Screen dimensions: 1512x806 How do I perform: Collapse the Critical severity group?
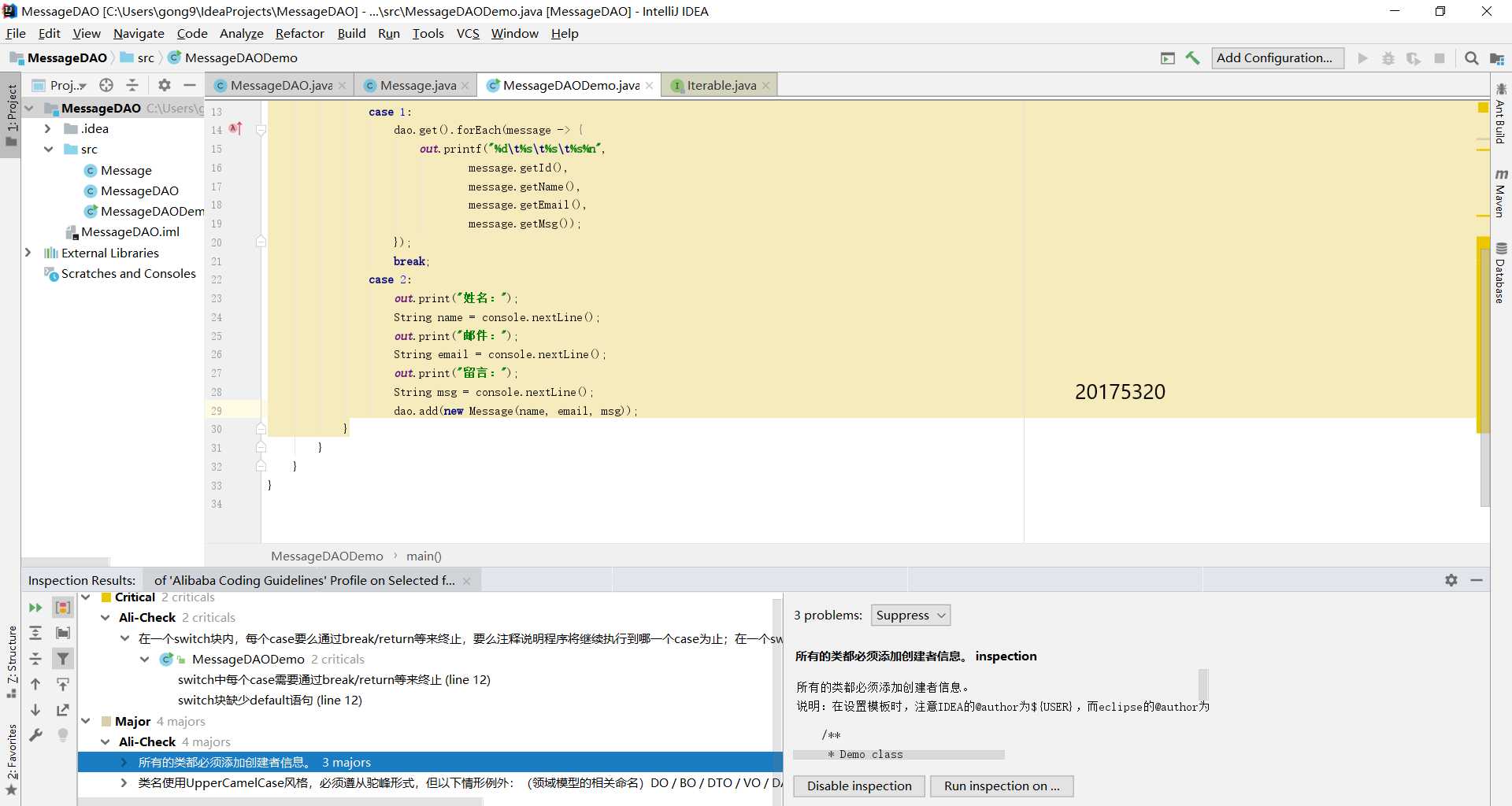point(86,597)
